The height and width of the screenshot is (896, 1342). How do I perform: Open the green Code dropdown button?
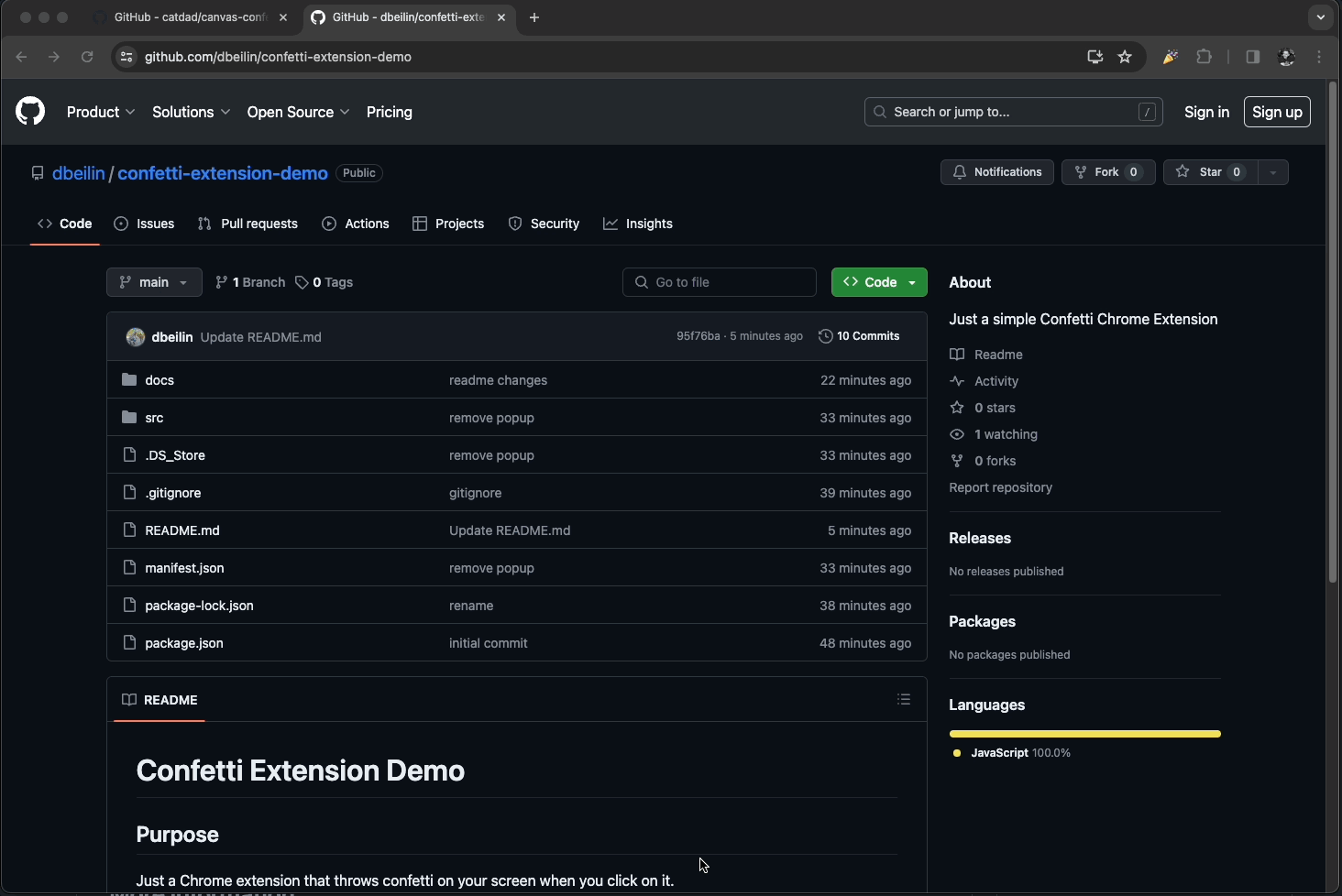pyautogui.click(x=879, y=282)
